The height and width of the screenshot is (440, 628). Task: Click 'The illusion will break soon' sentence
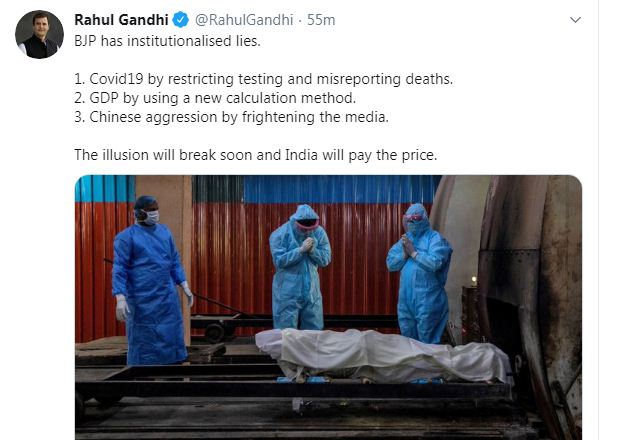[256, 155]
